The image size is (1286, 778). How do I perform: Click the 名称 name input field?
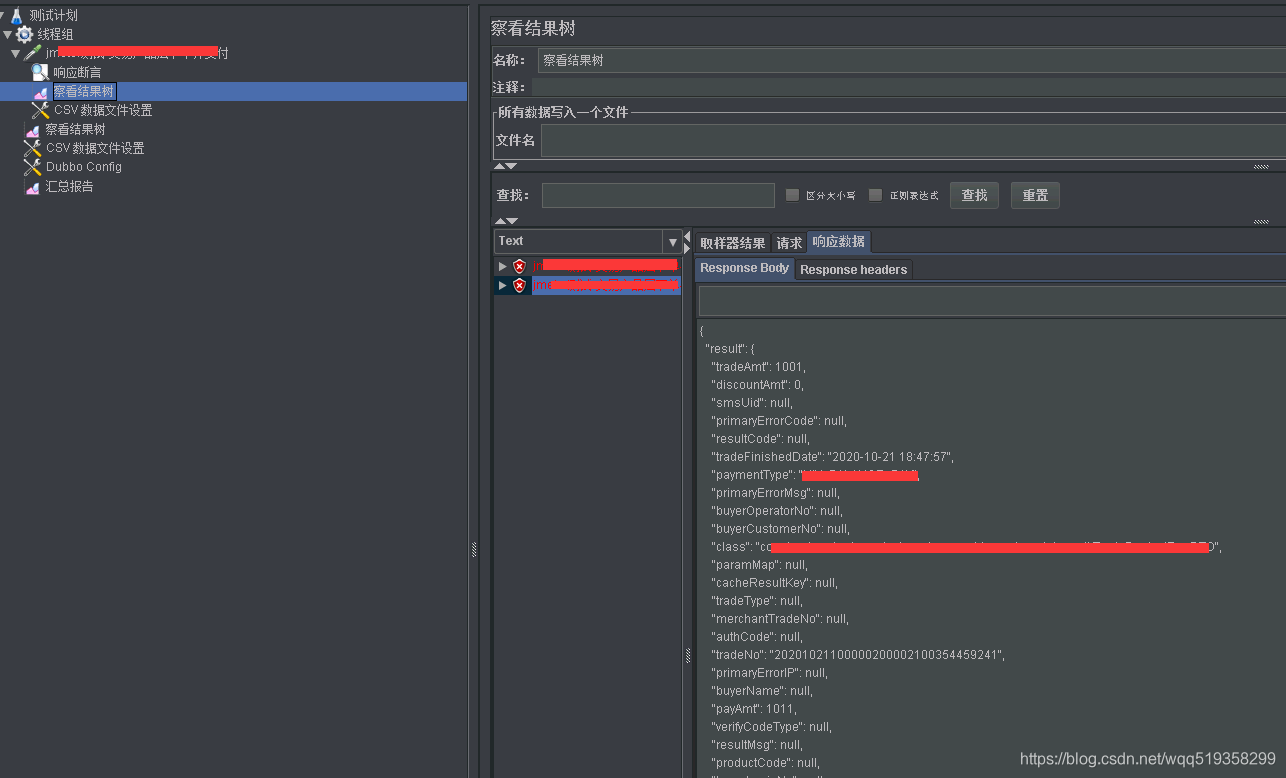tap(911, 60)
